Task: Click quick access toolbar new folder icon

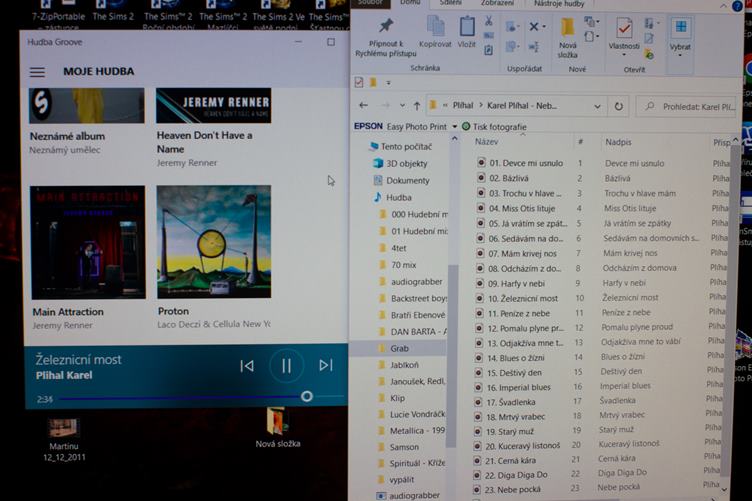Action: (x=373, y=82)
